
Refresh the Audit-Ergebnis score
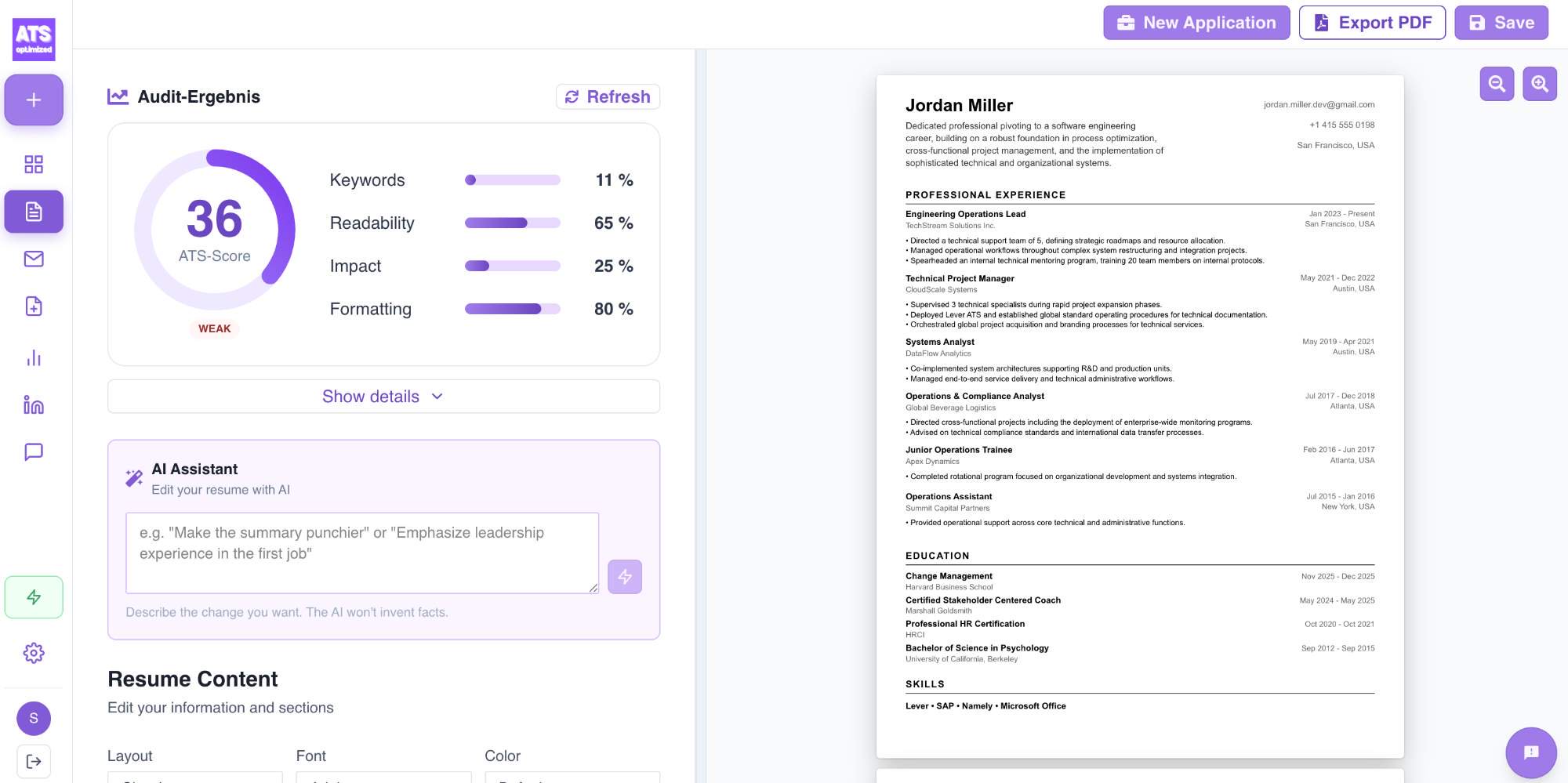tap(608, 96)
